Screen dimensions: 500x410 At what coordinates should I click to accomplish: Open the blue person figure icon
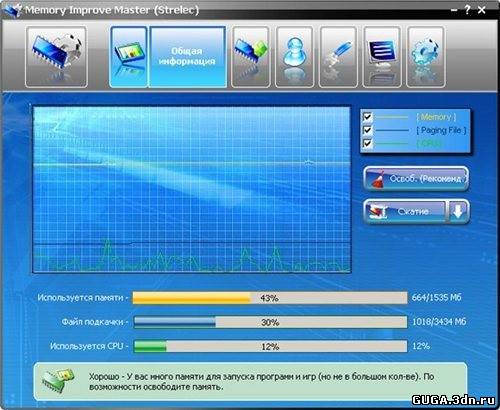294,57
